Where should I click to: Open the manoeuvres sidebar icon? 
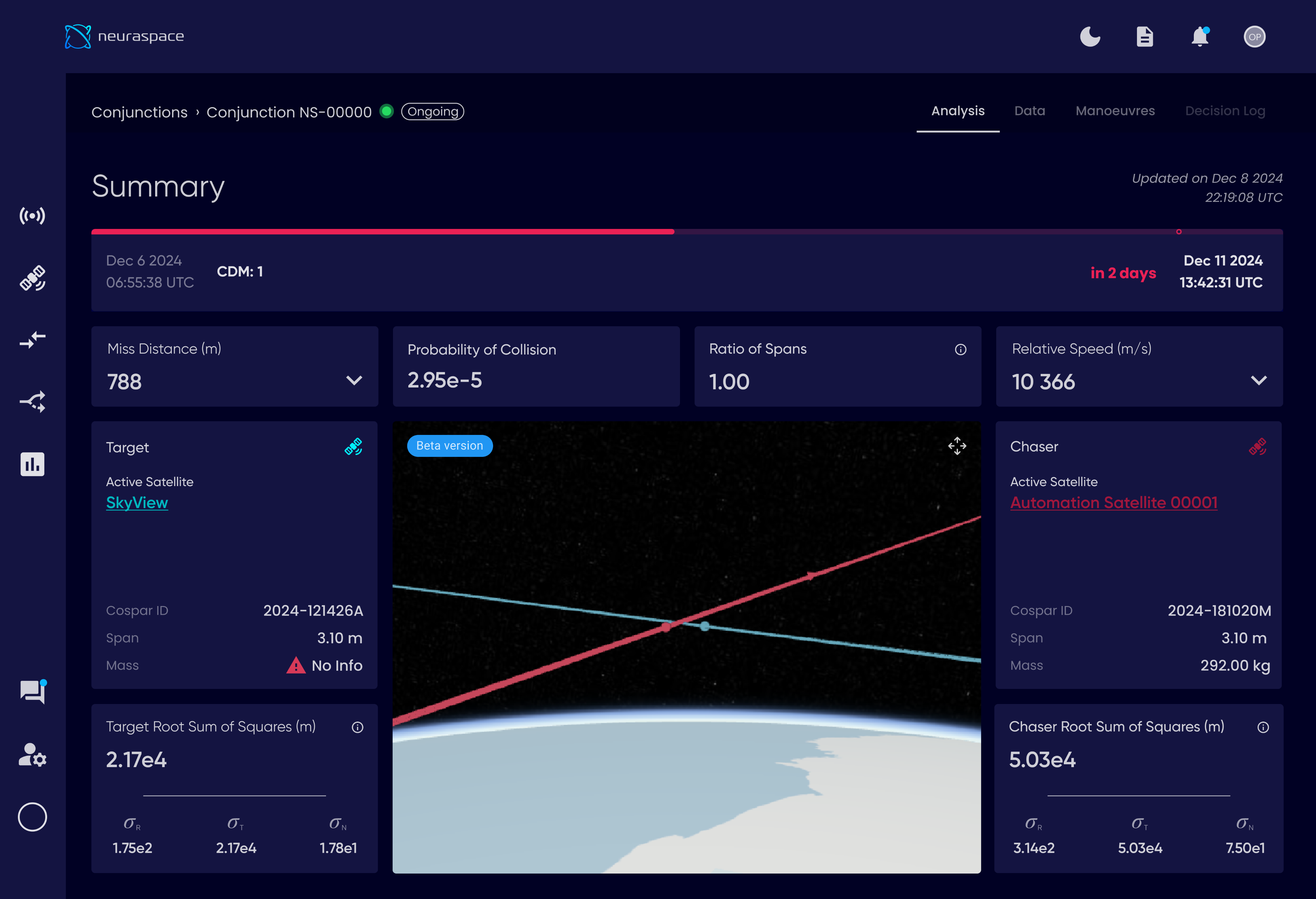pyautogui.click(x=32, y=401)
